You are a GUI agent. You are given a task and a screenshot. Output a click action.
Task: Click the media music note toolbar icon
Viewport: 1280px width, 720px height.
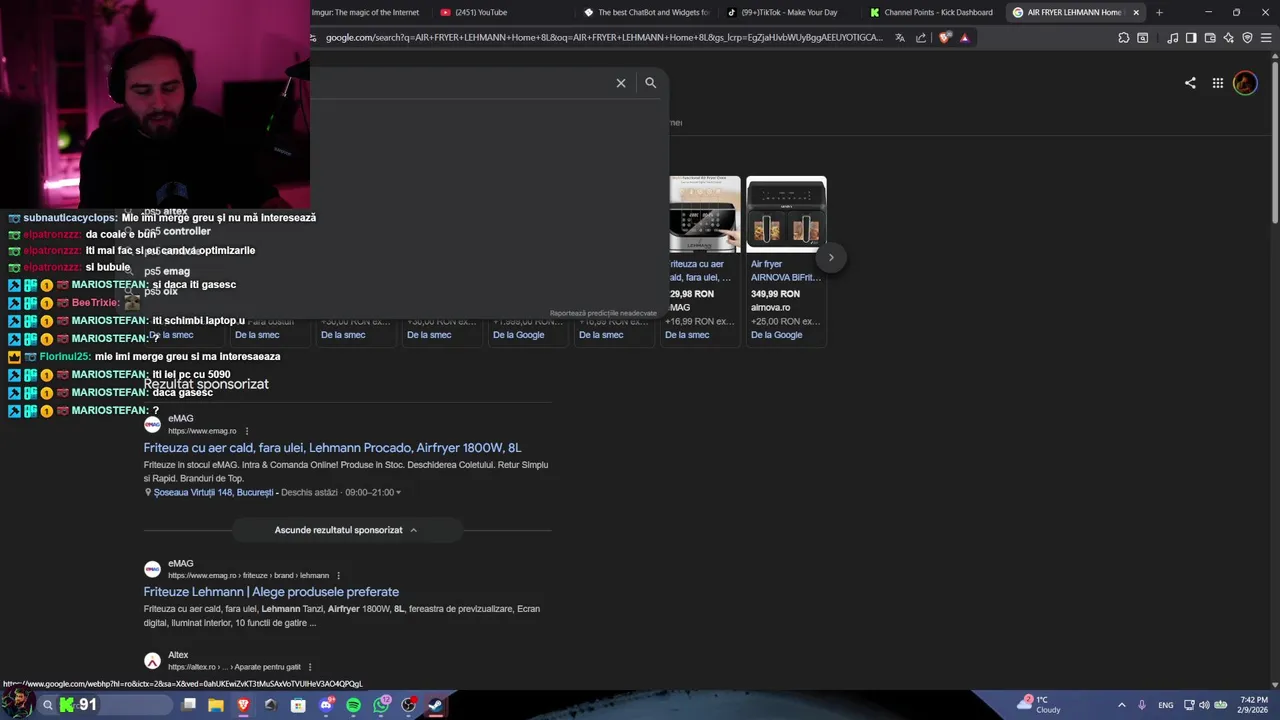pos(1172,38)
